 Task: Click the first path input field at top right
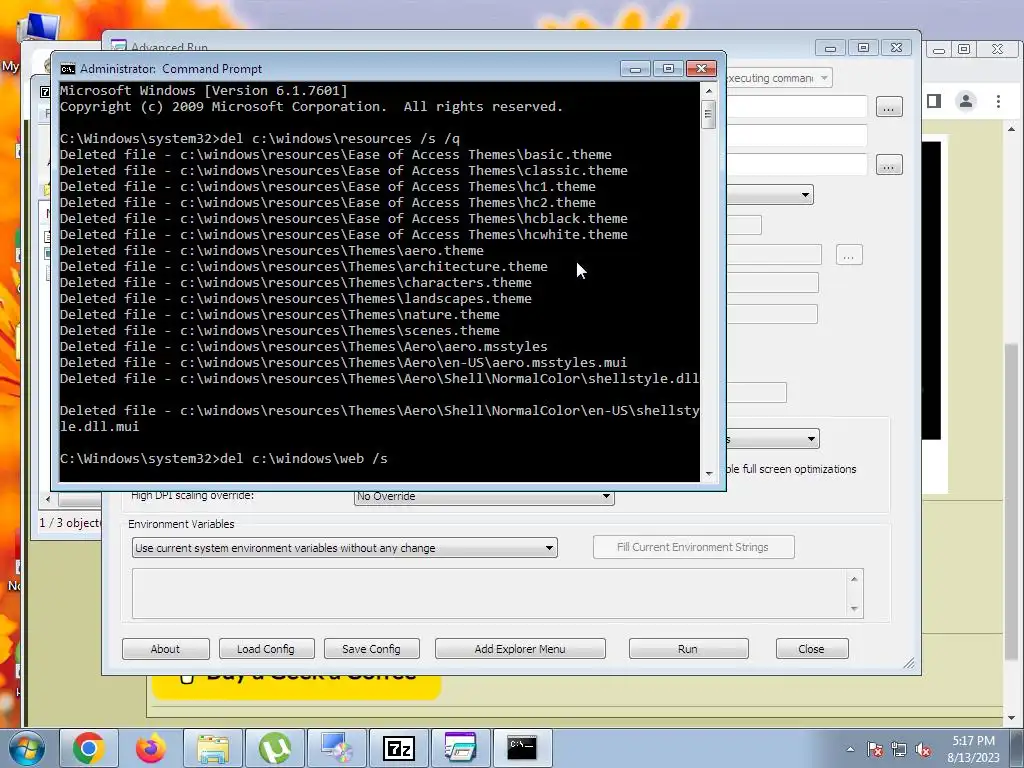click(797, 106)
